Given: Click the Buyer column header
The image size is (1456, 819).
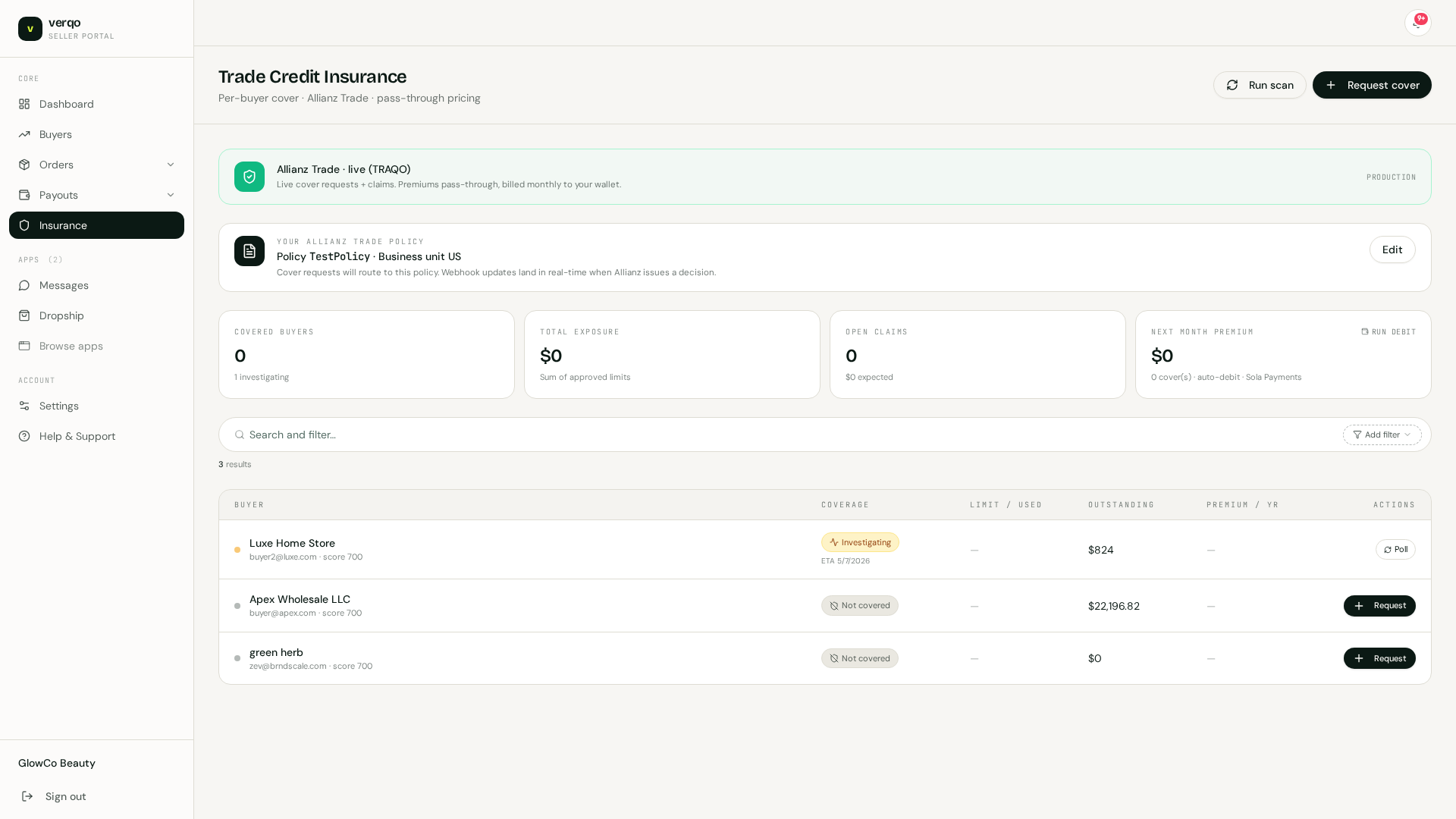Looking at the screenshot, I should 249,505.
